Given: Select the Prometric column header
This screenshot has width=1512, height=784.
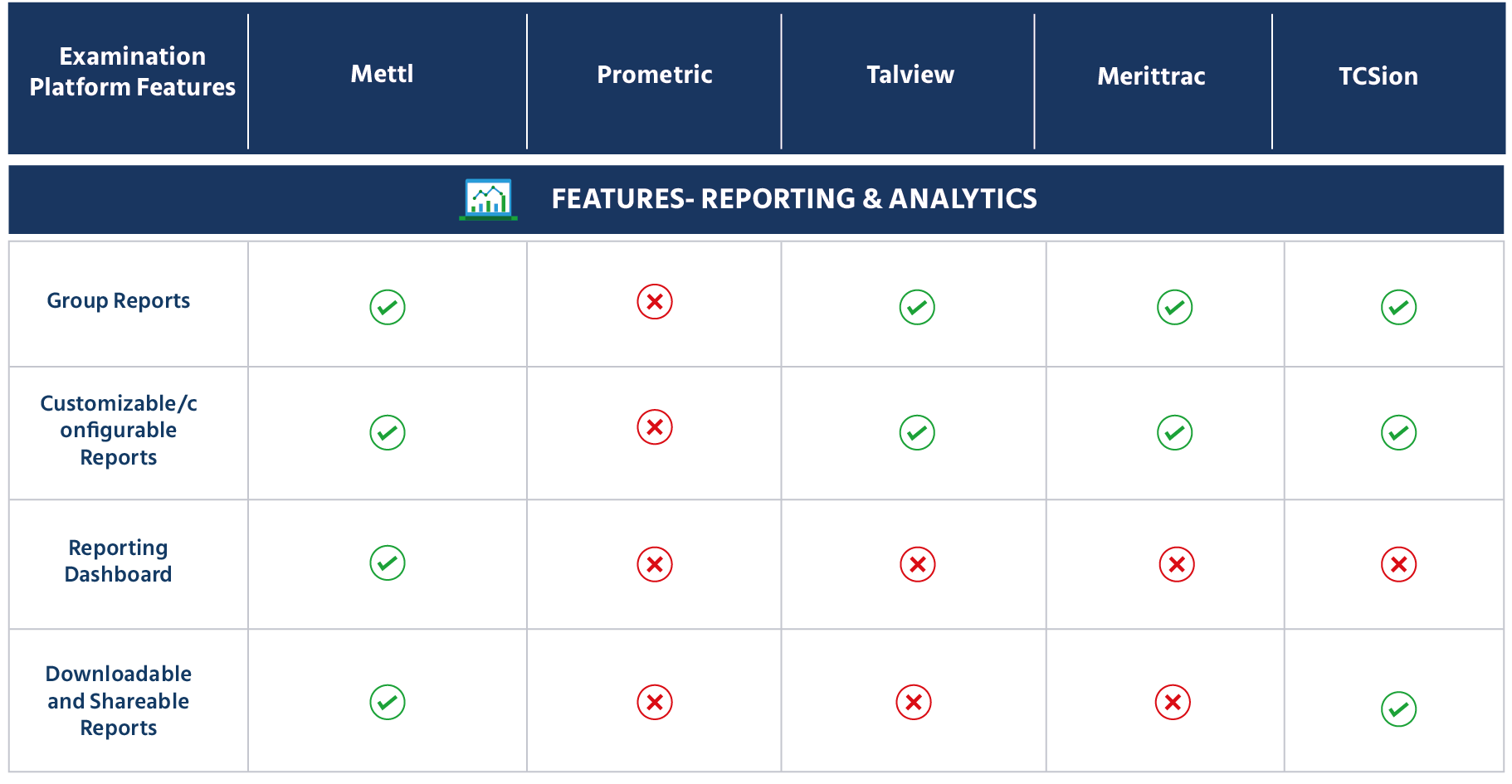Looking at the screenshot, I should (x=655, y=75).
